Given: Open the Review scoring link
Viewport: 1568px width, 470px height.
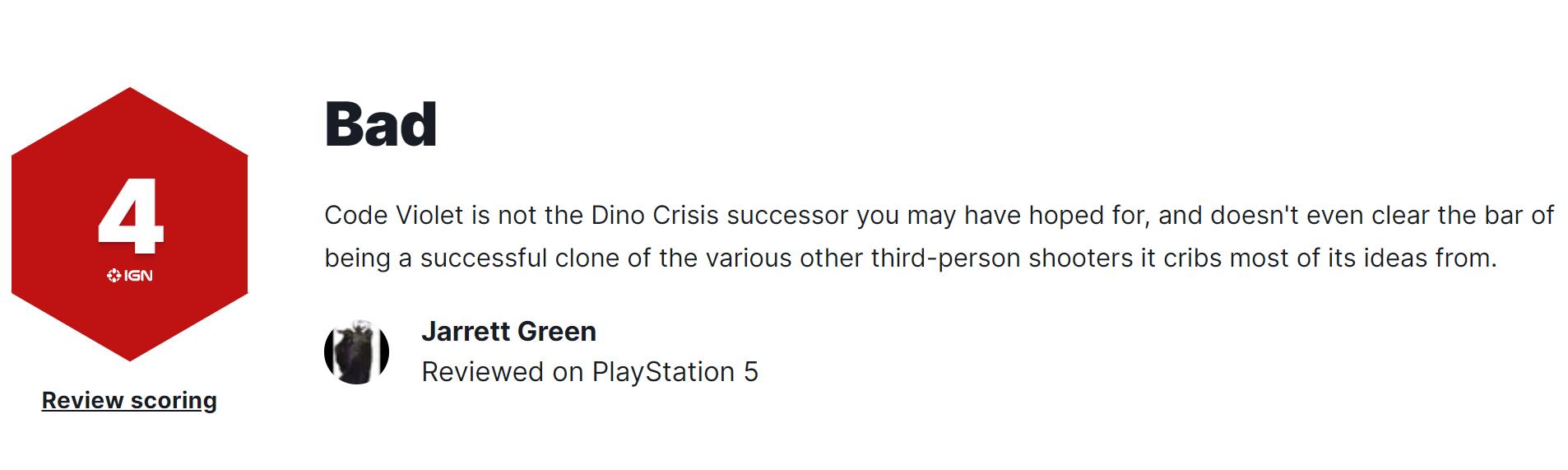Looking at the screenshot, I should point(129,401).
